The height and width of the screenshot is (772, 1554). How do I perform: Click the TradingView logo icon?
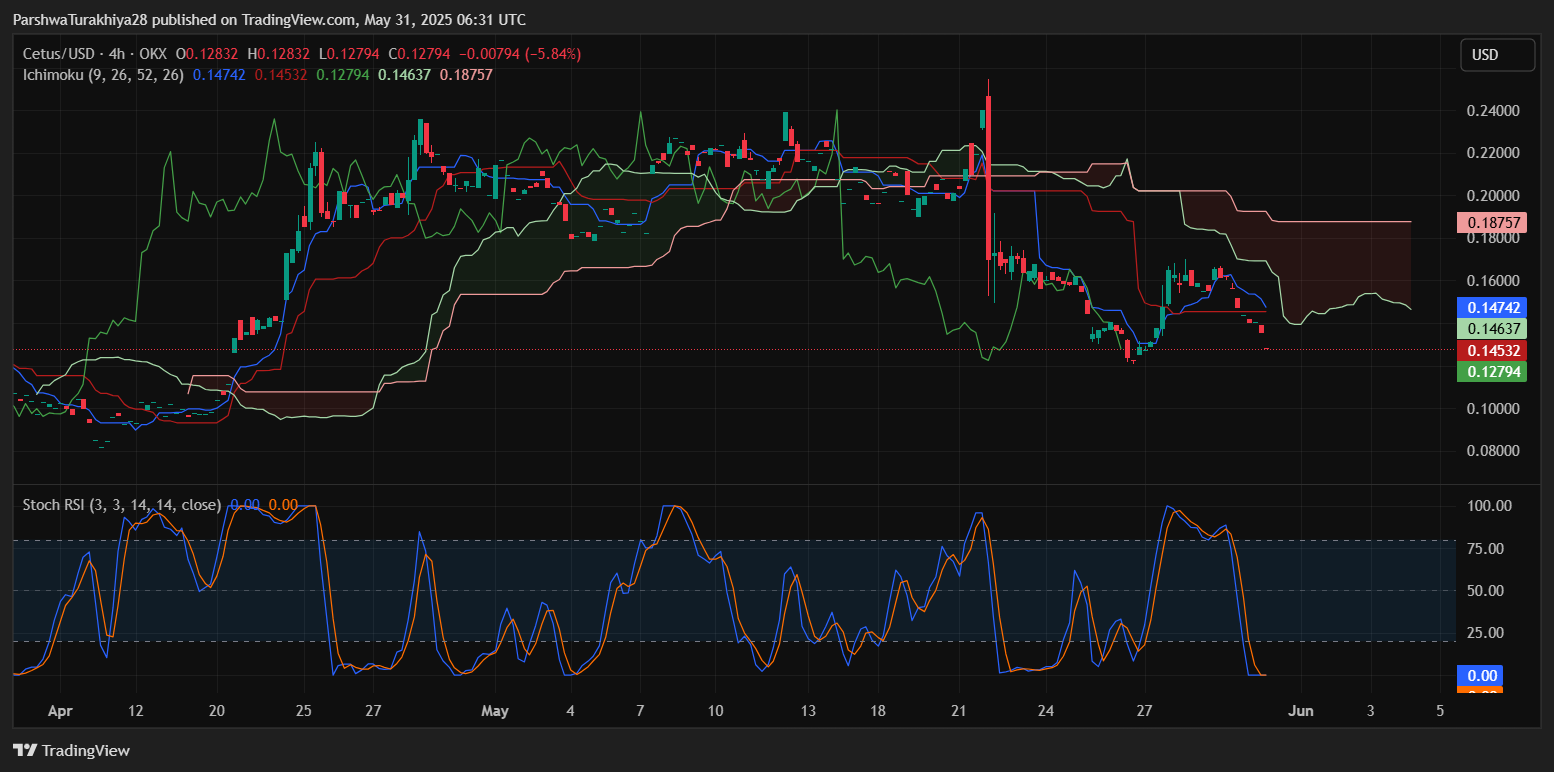[x=24, y=751]
